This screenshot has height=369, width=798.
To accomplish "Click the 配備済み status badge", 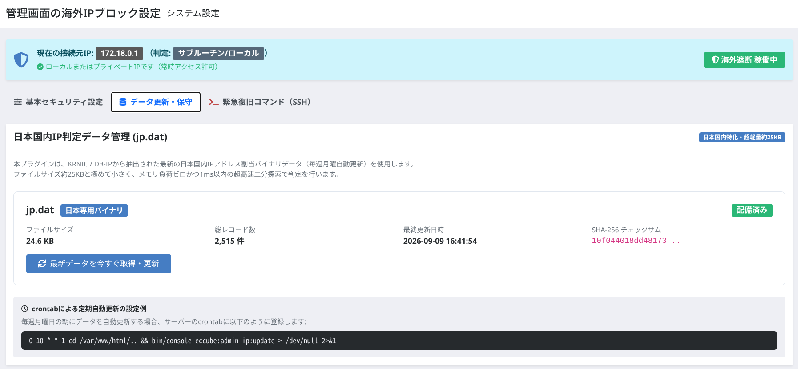I will [752, 210].
